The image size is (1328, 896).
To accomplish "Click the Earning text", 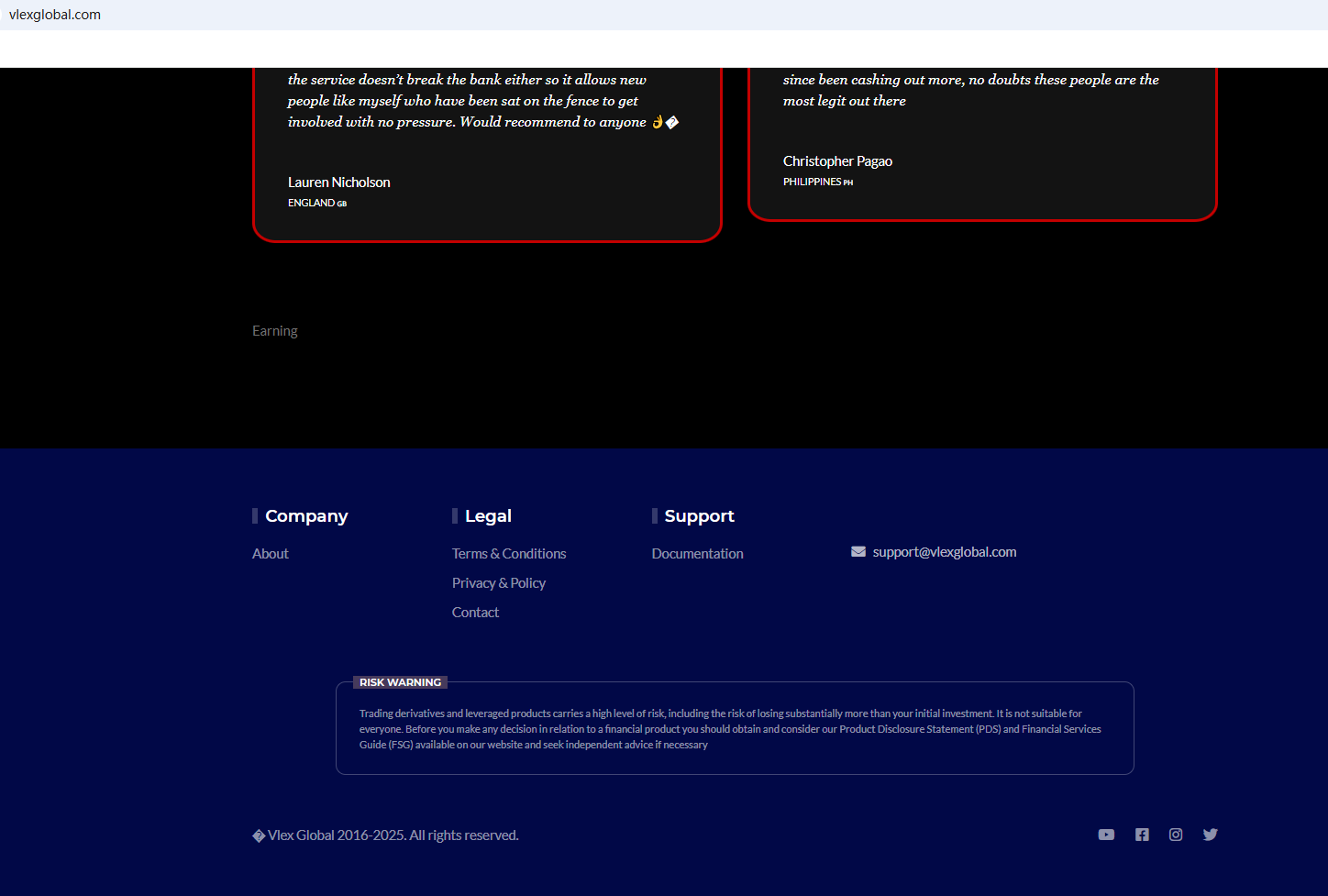I will click(275, 331).
